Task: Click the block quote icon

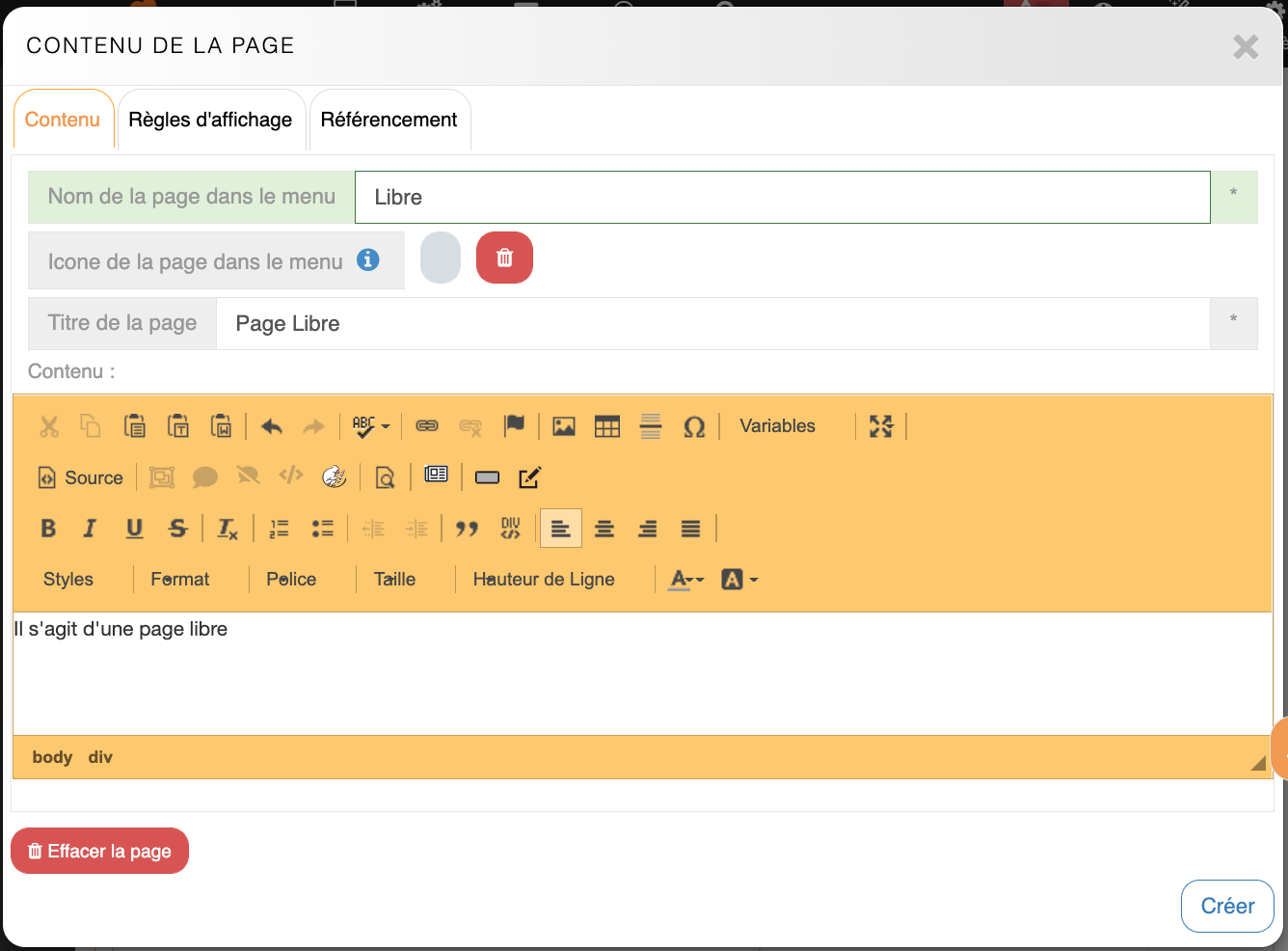Action: pos(468,529)
